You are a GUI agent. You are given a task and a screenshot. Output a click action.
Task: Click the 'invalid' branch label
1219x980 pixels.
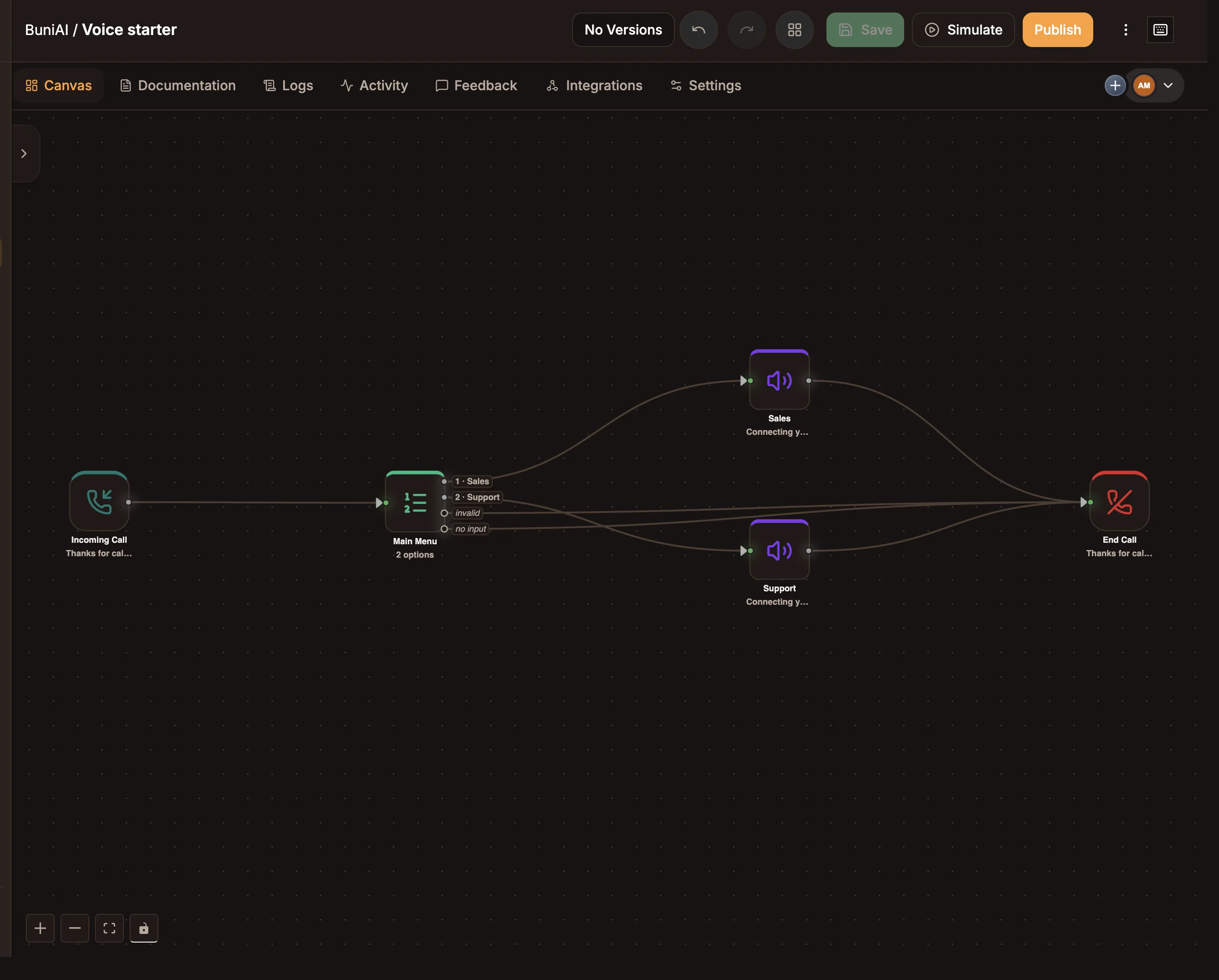[467, 513]
